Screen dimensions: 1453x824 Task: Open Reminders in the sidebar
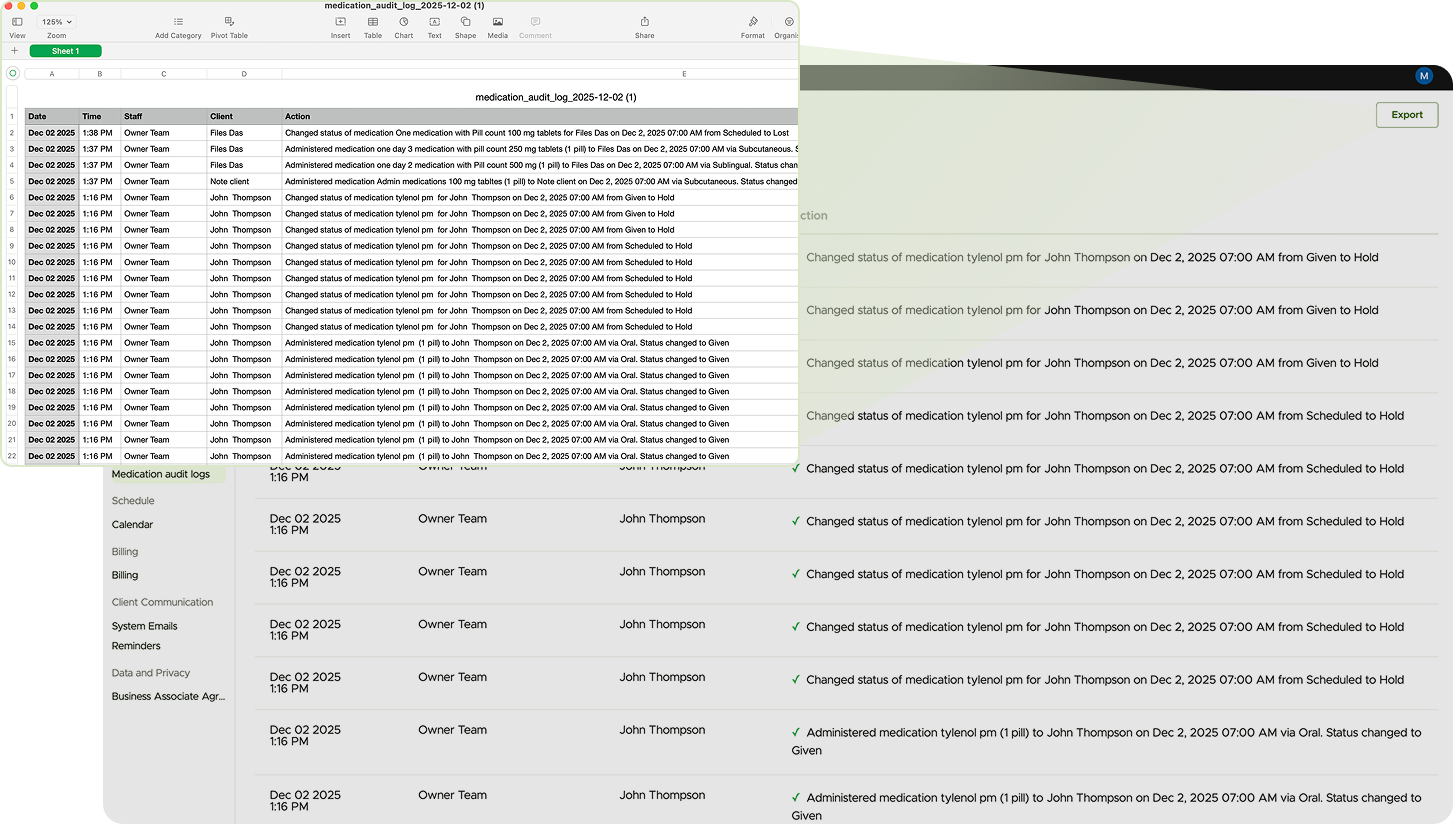tap(136, 646)
